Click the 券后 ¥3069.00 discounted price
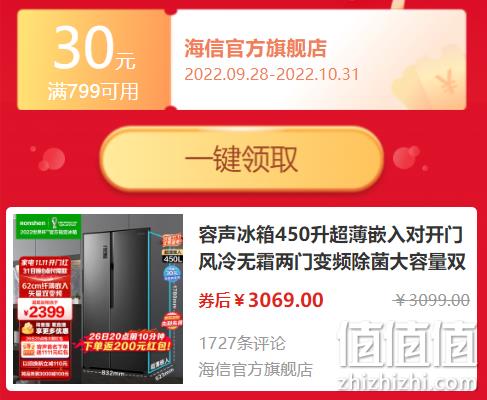 click(x=261, y=300)
